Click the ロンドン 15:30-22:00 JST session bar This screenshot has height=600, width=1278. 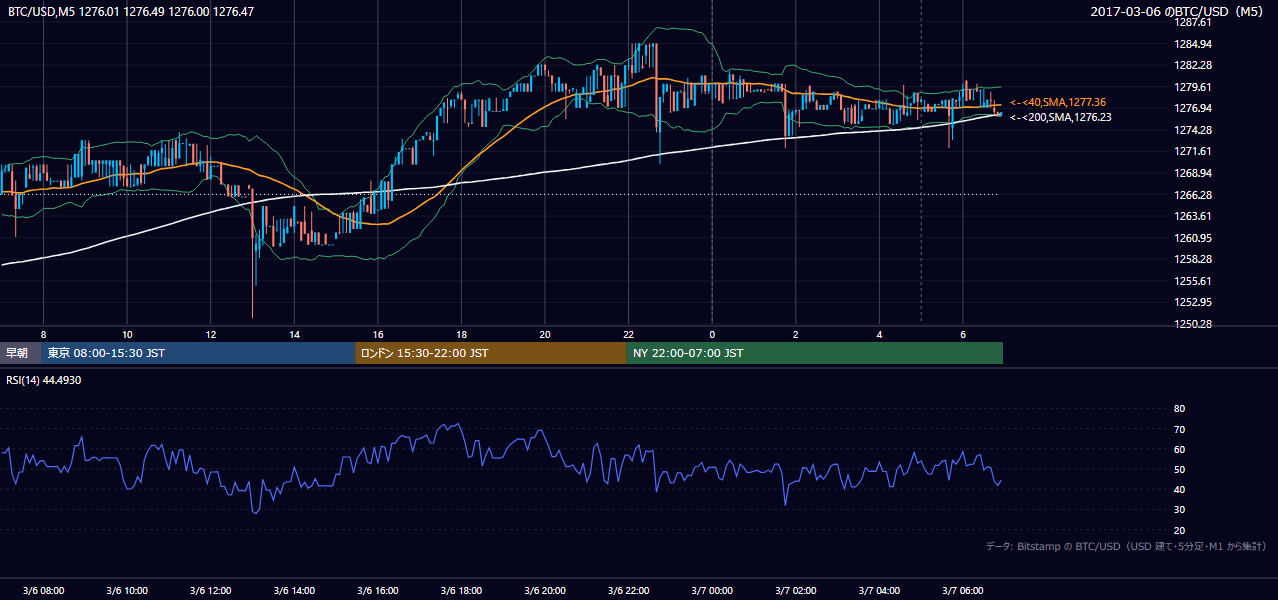click(x=491, y=353)
